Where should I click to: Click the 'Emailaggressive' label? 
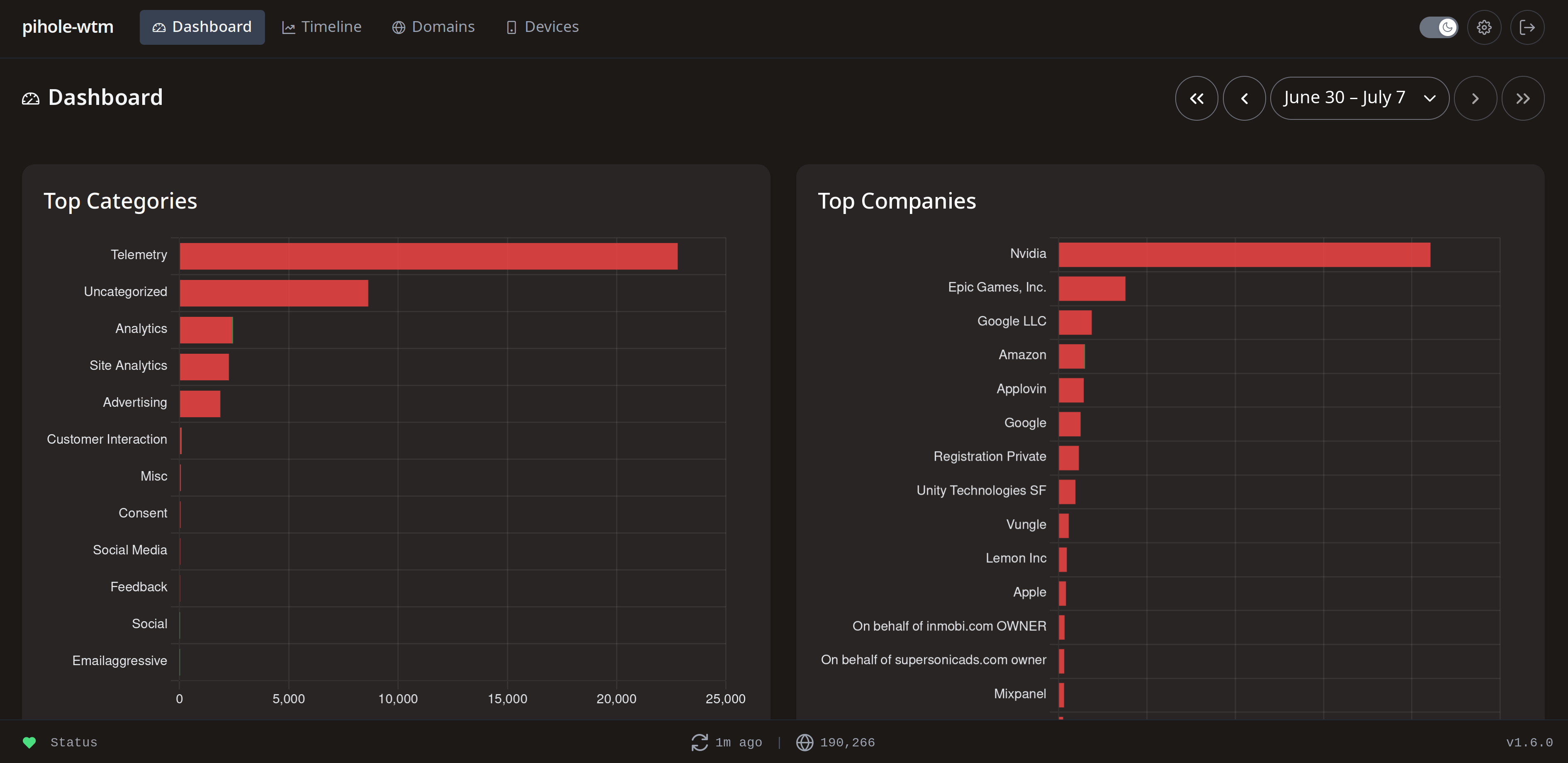click(x=119, y=661)
